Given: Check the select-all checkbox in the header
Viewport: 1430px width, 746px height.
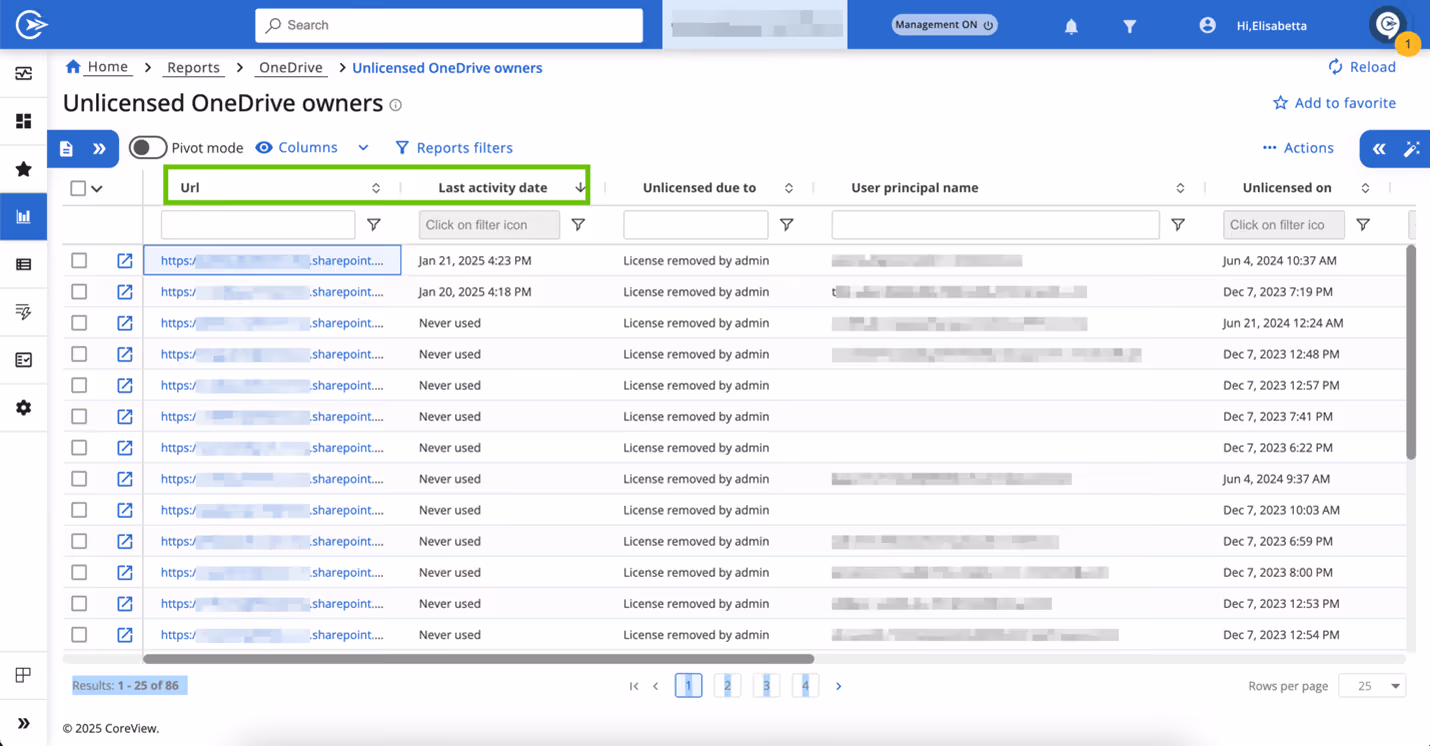Looking at the screenshot, I should pos(79,187).
